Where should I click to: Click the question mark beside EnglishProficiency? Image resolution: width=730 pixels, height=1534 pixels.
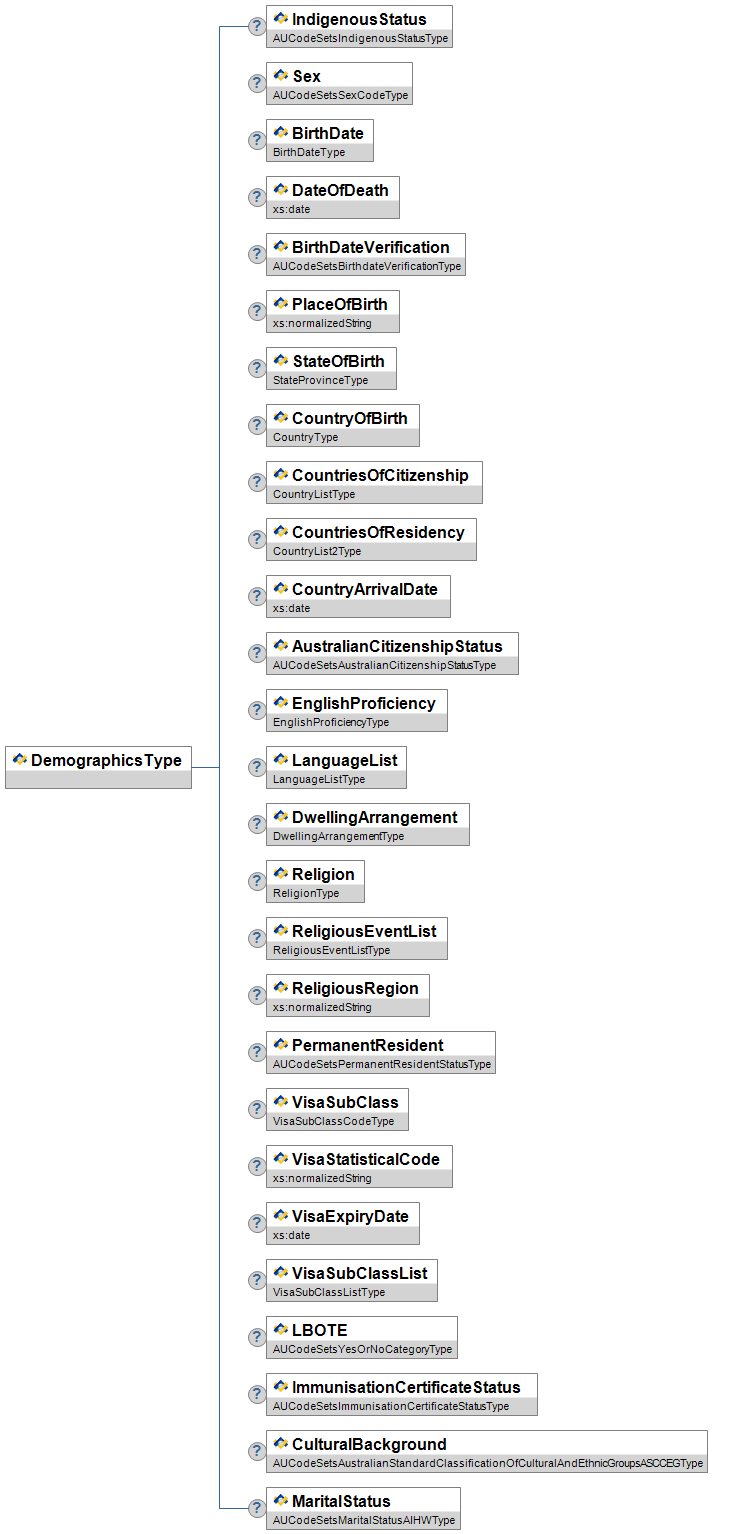[256, 711]
